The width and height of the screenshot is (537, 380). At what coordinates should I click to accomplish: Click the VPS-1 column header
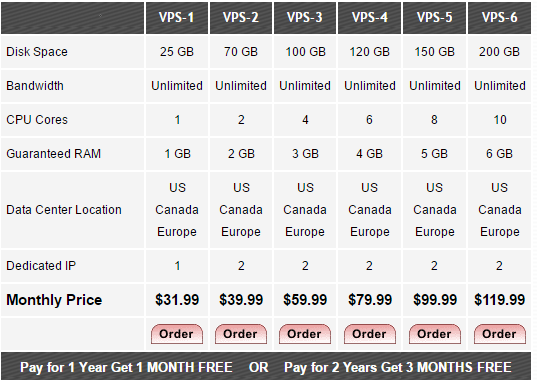(177, 18)
